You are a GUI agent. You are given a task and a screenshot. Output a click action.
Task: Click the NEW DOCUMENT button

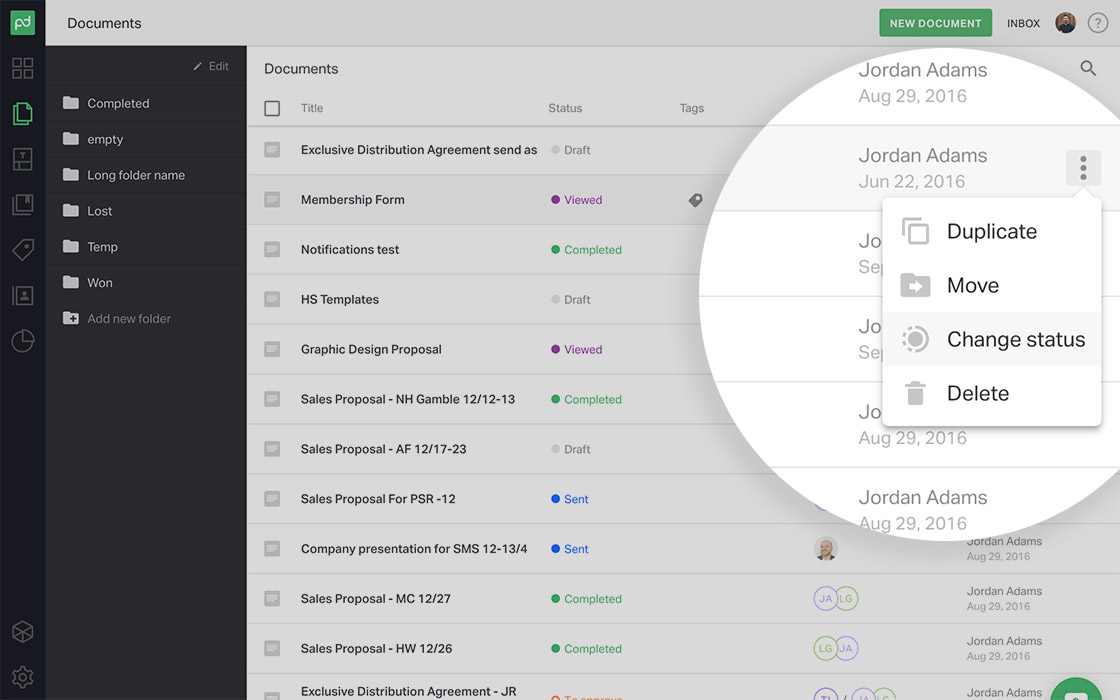pos(935,23)
